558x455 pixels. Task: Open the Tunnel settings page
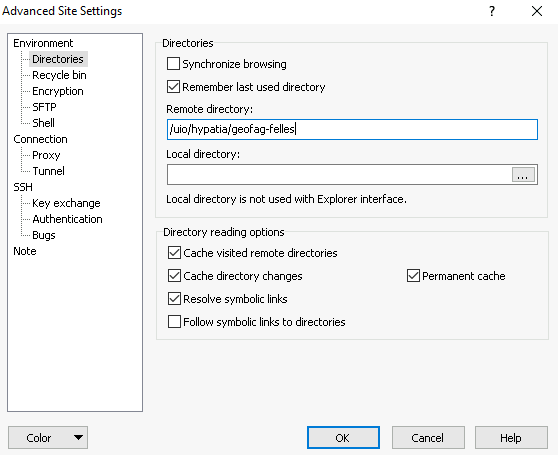point(48,171)
